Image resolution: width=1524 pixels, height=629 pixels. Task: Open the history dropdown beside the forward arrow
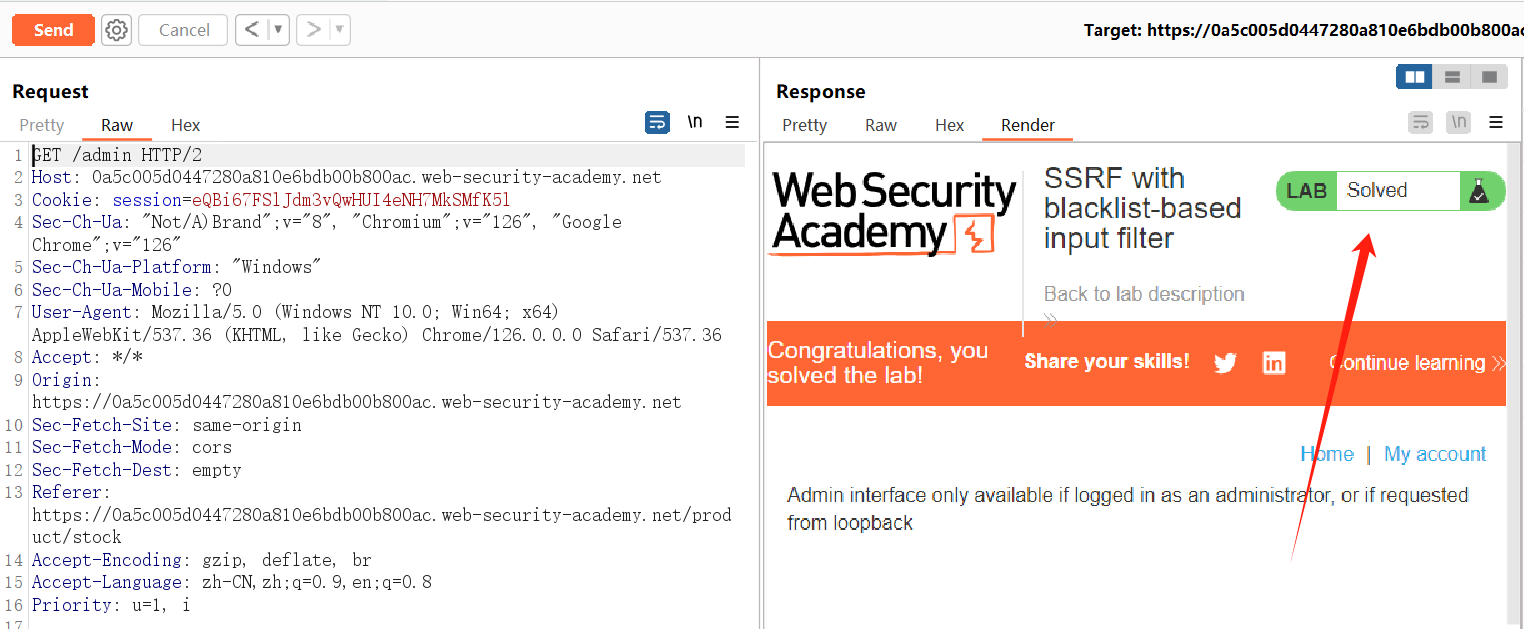[340, 30]
